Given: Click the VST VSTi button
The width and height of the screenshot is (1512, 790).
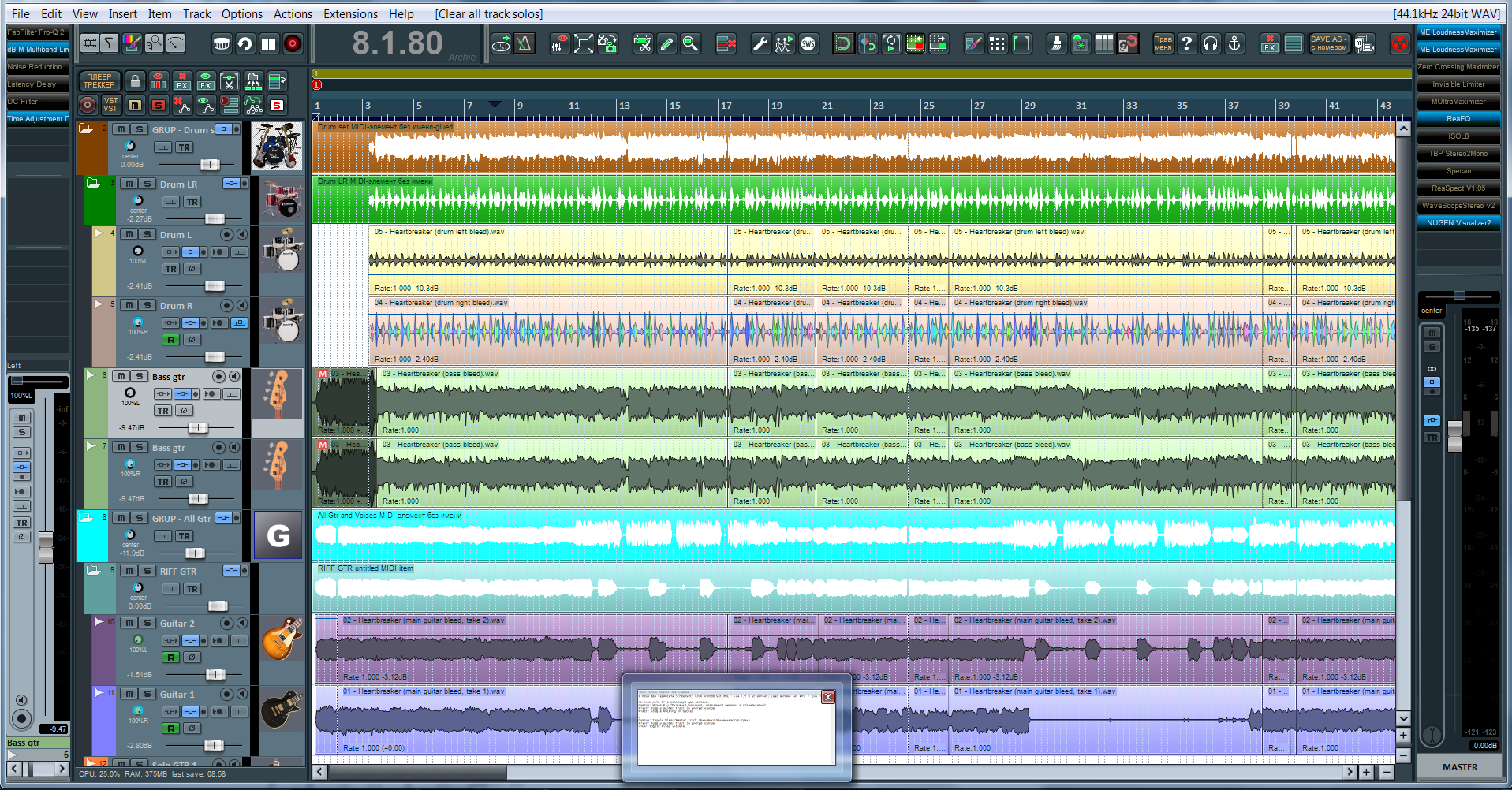Looking at the screenshot, I should click(x=111, y=105).
